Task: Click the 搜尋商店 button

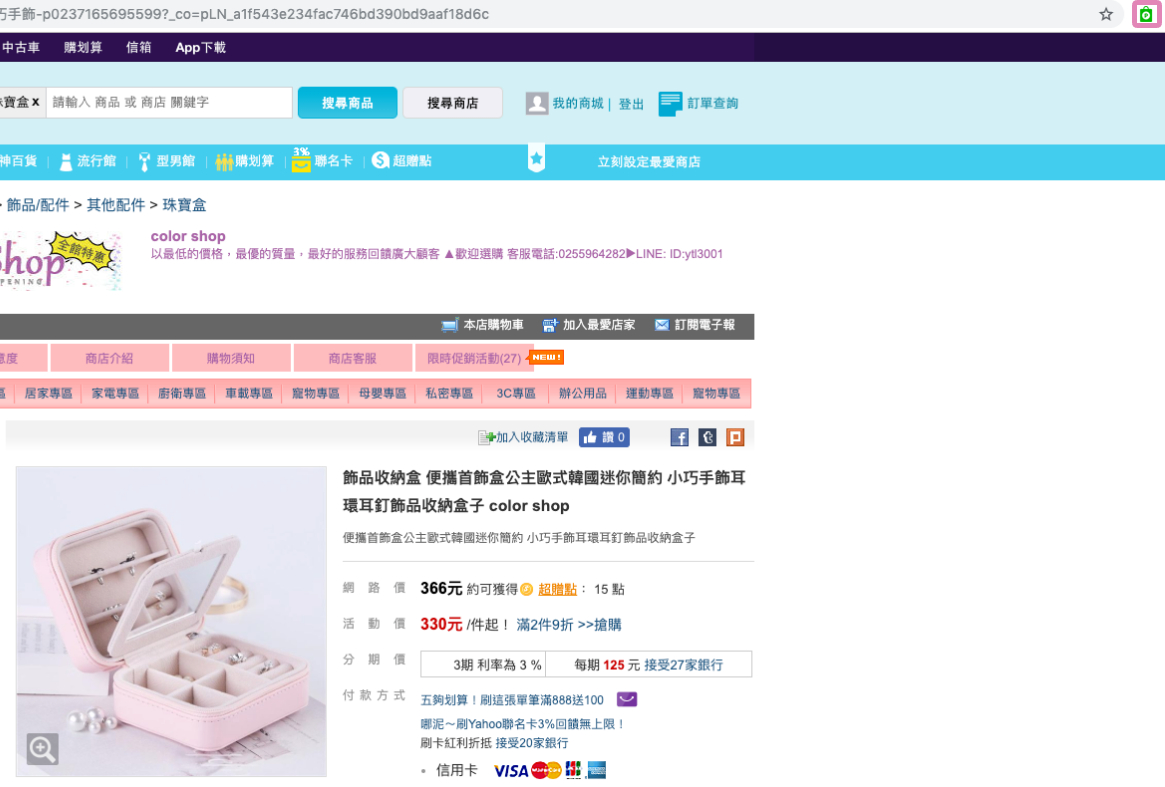Action: tap(452, 103)
